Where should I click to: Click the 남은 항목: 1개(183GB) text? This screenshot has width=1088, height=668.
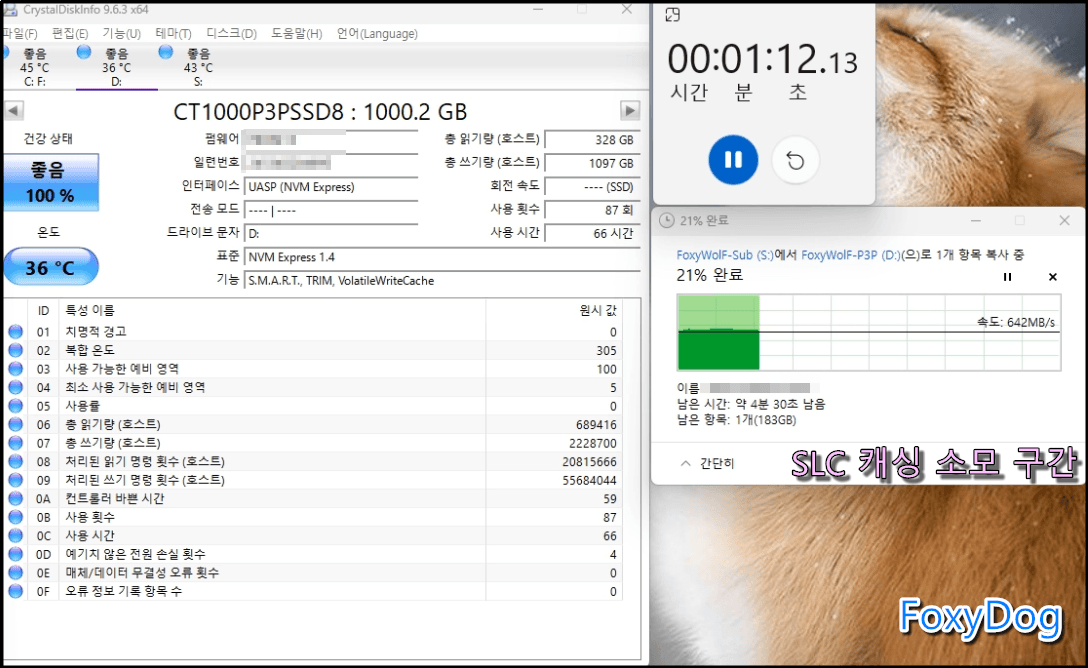pyautogui.click(x=736, y=420)
